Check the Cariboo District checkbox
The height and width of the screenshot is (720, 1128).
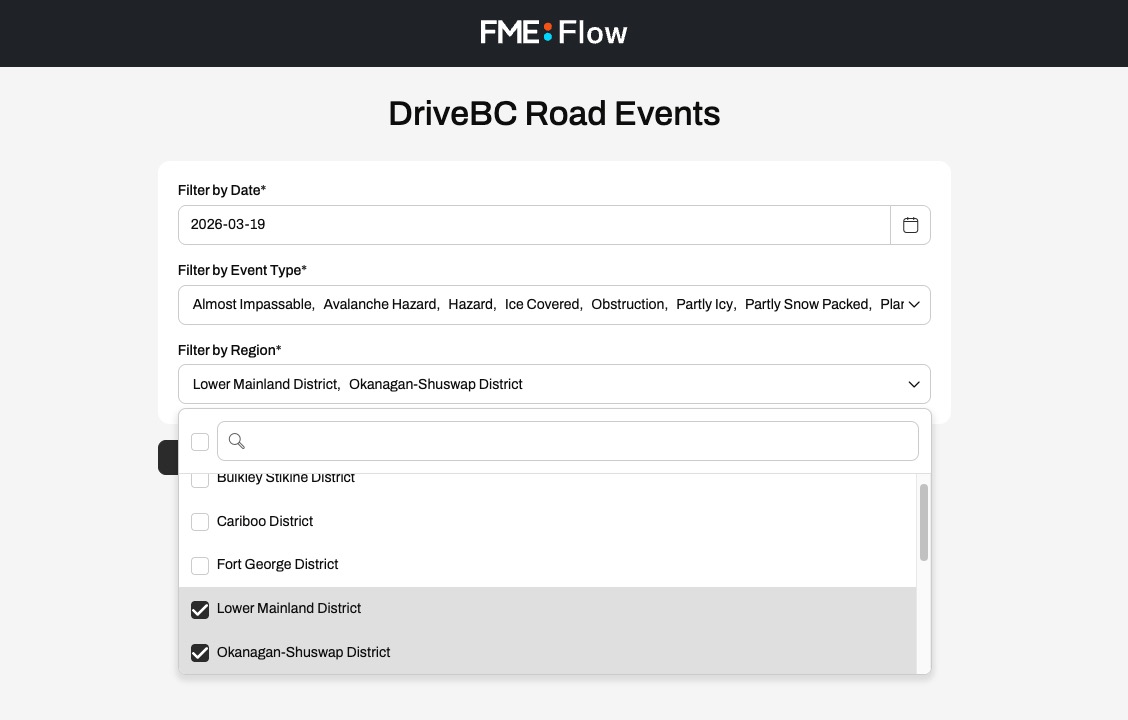click(x=200, y=522)
